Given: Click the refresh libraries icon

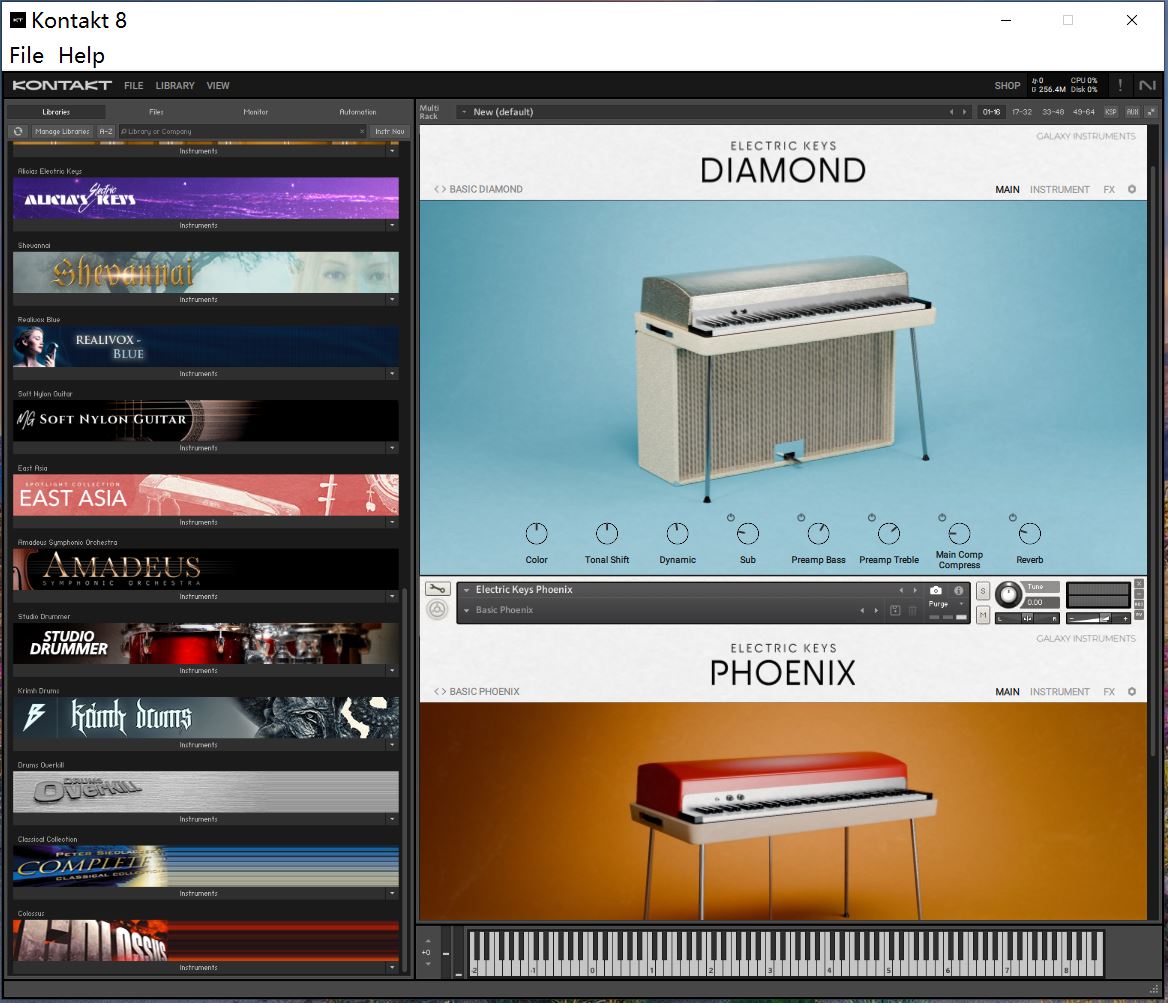Looking at the screenshot, I should pos(18,131).
